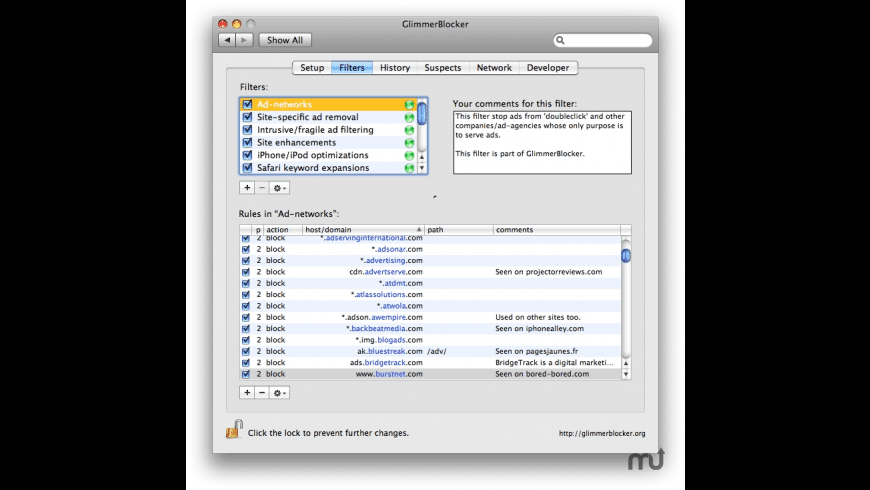The image size is (870, 490).
Task: Click the Show All button
Action: pos(285,40)
